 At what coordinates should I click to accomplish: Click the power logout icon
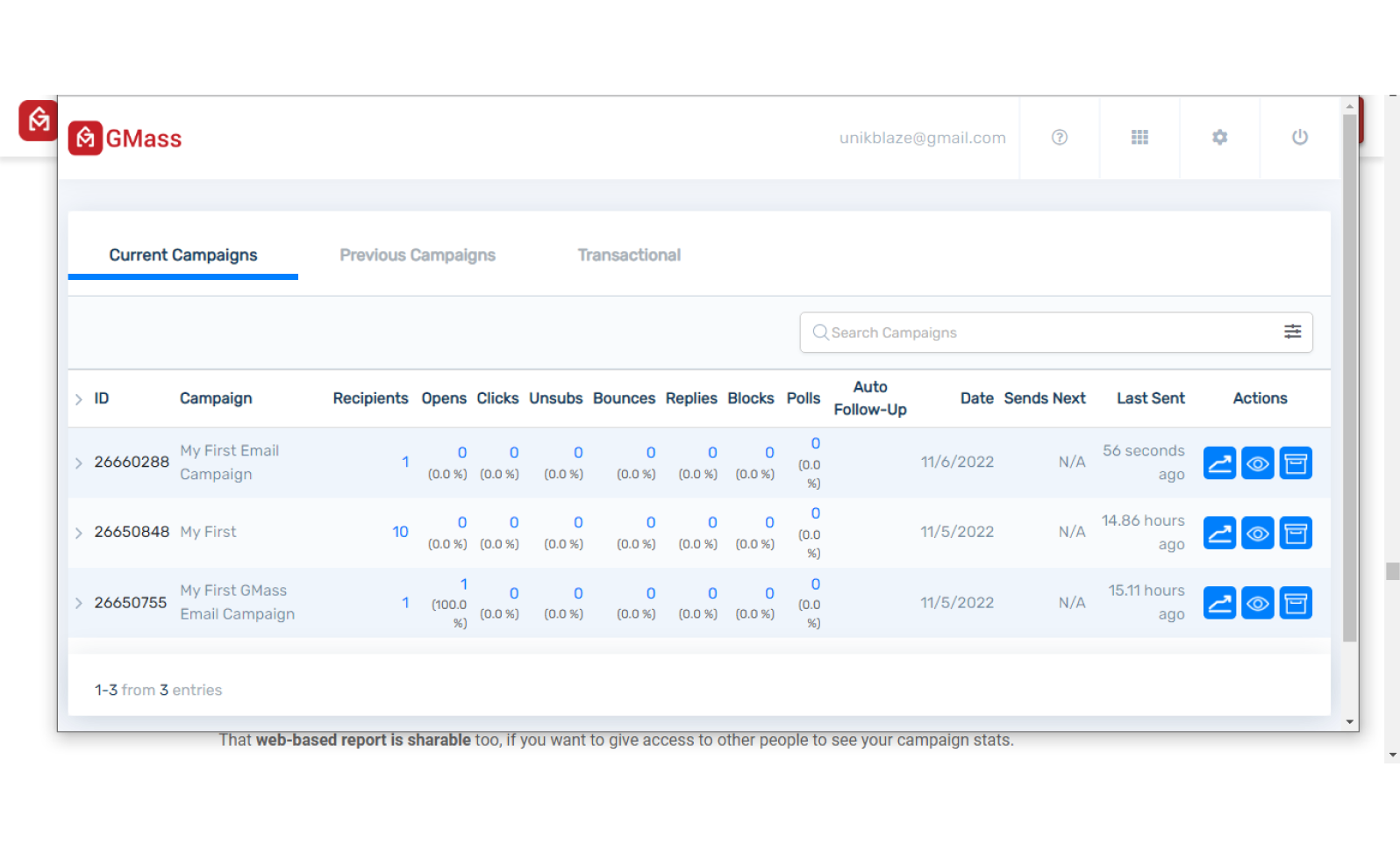(x=1300, y=137)
